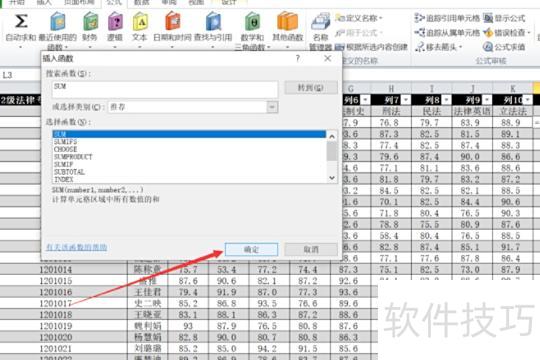Click the Go (转到) button
The image size is (540, 360).
pyautogui.click(x=311, y=88)
